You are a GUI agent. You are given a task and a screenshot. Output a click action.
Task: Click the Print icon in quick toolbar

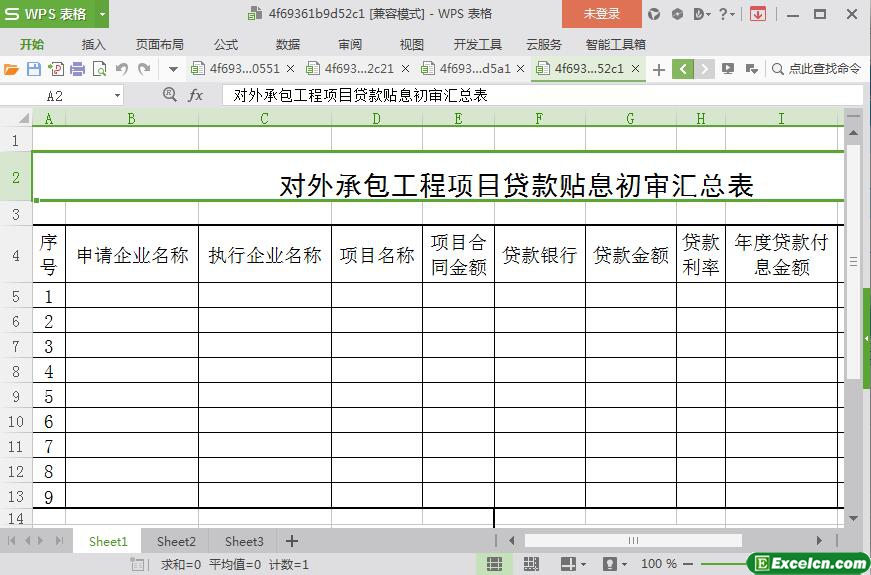(77, 69)
